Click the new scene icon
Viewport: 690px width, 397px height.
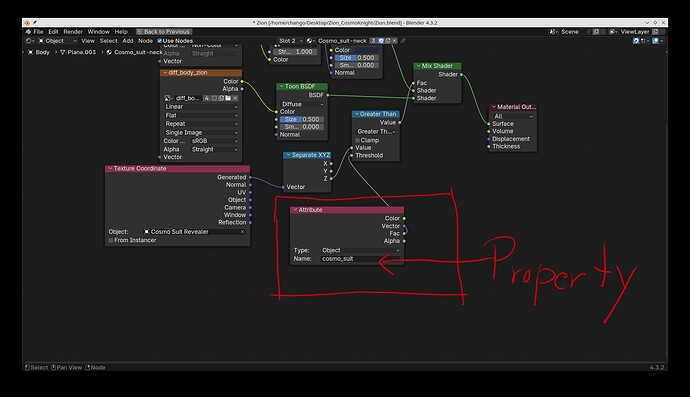point(596,32)
